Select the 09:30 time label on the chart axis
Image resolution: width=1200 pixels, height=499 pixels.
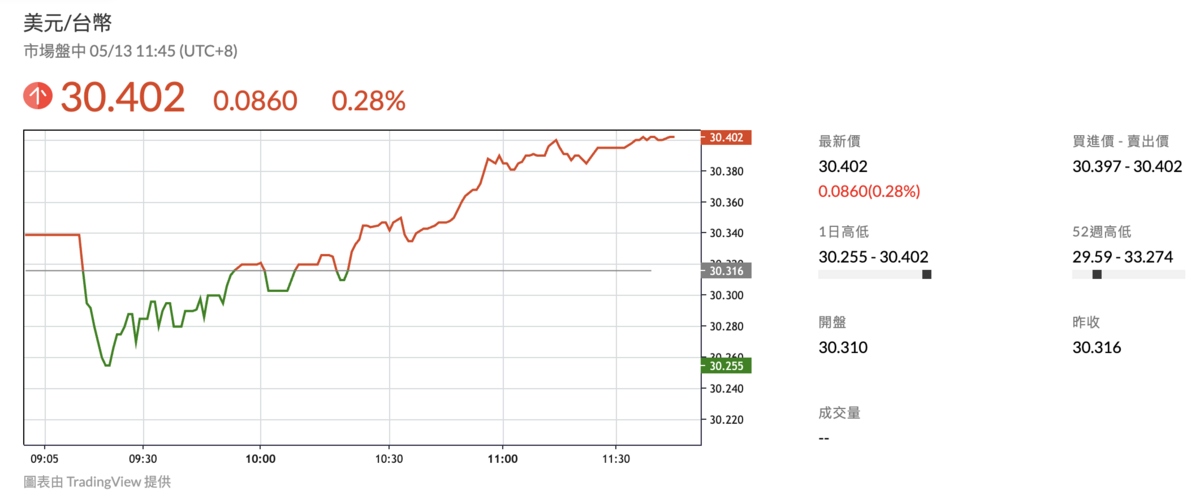[143, 459]
